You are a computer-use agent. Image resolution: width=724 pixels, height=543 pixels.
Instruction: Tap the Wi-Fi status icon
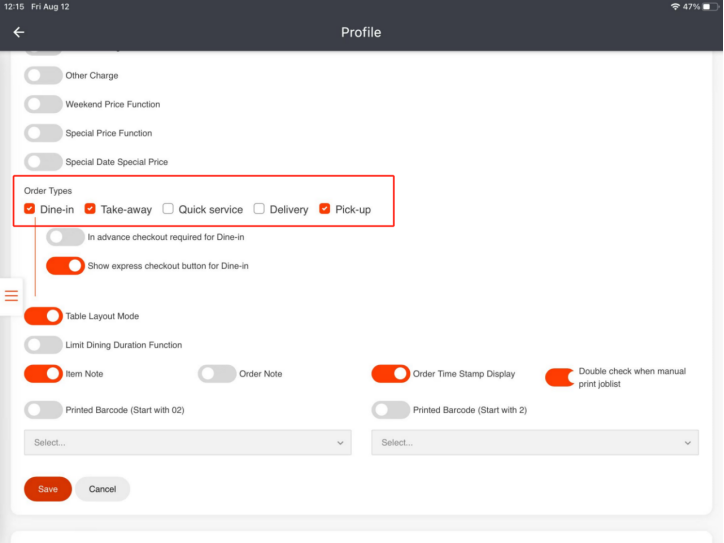tap(675, 7)
